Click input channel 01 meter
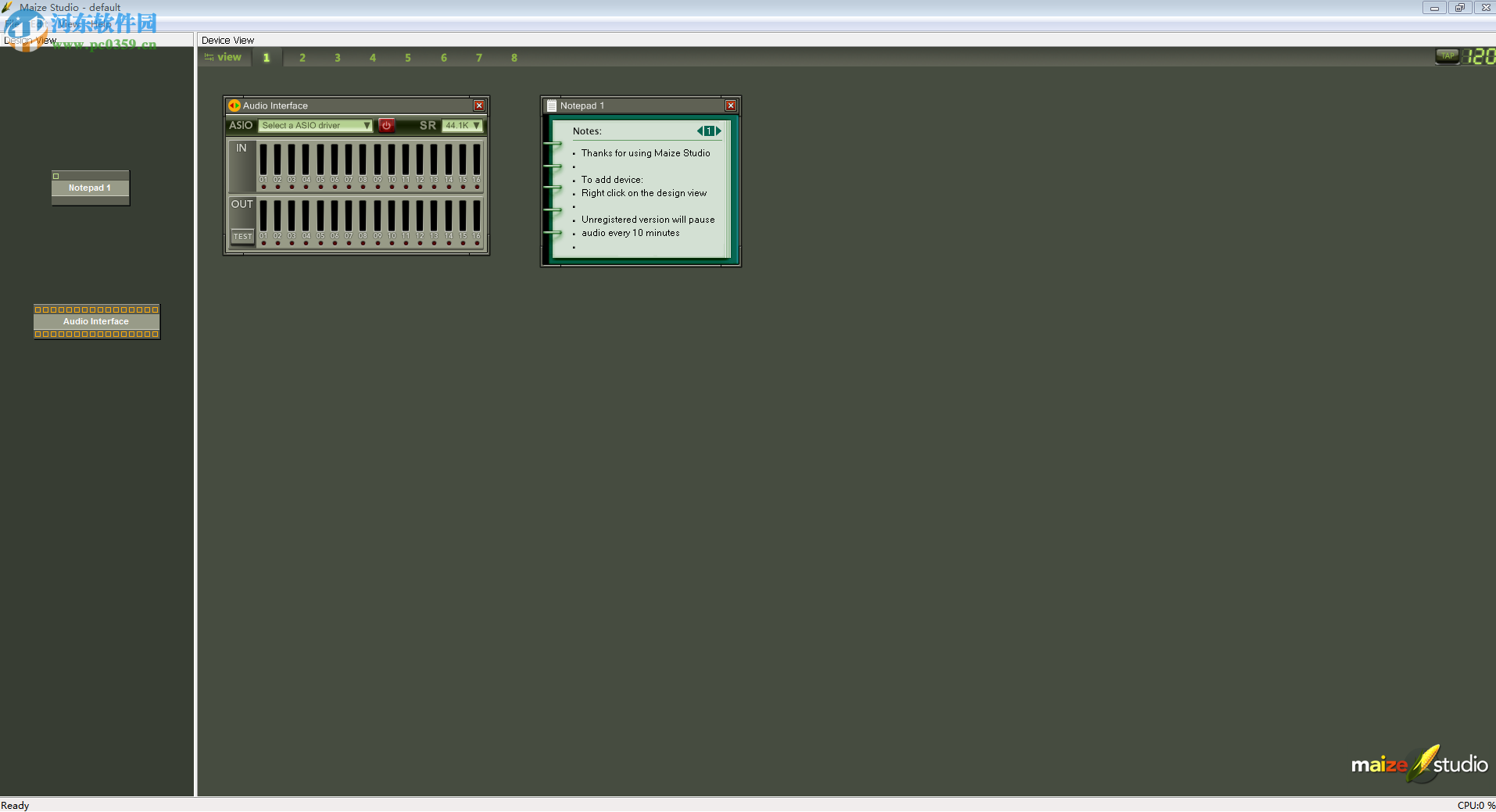 coord(263,159)
